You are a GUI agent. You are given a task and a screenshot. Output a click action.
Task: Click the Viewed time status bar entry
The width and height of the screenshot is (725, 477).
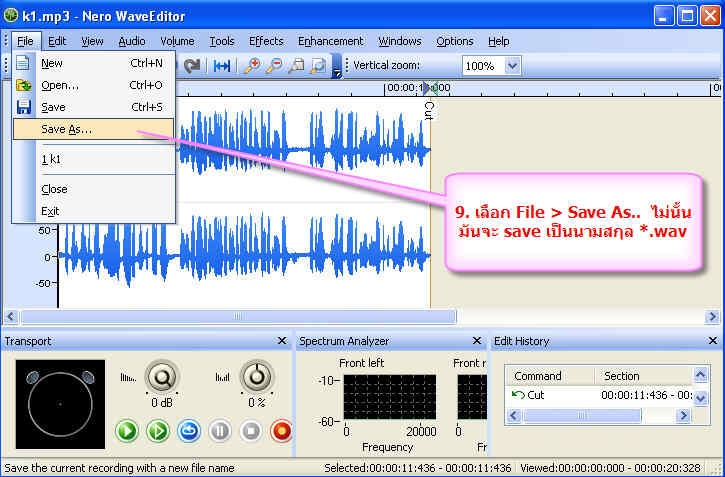pos(611,468)
